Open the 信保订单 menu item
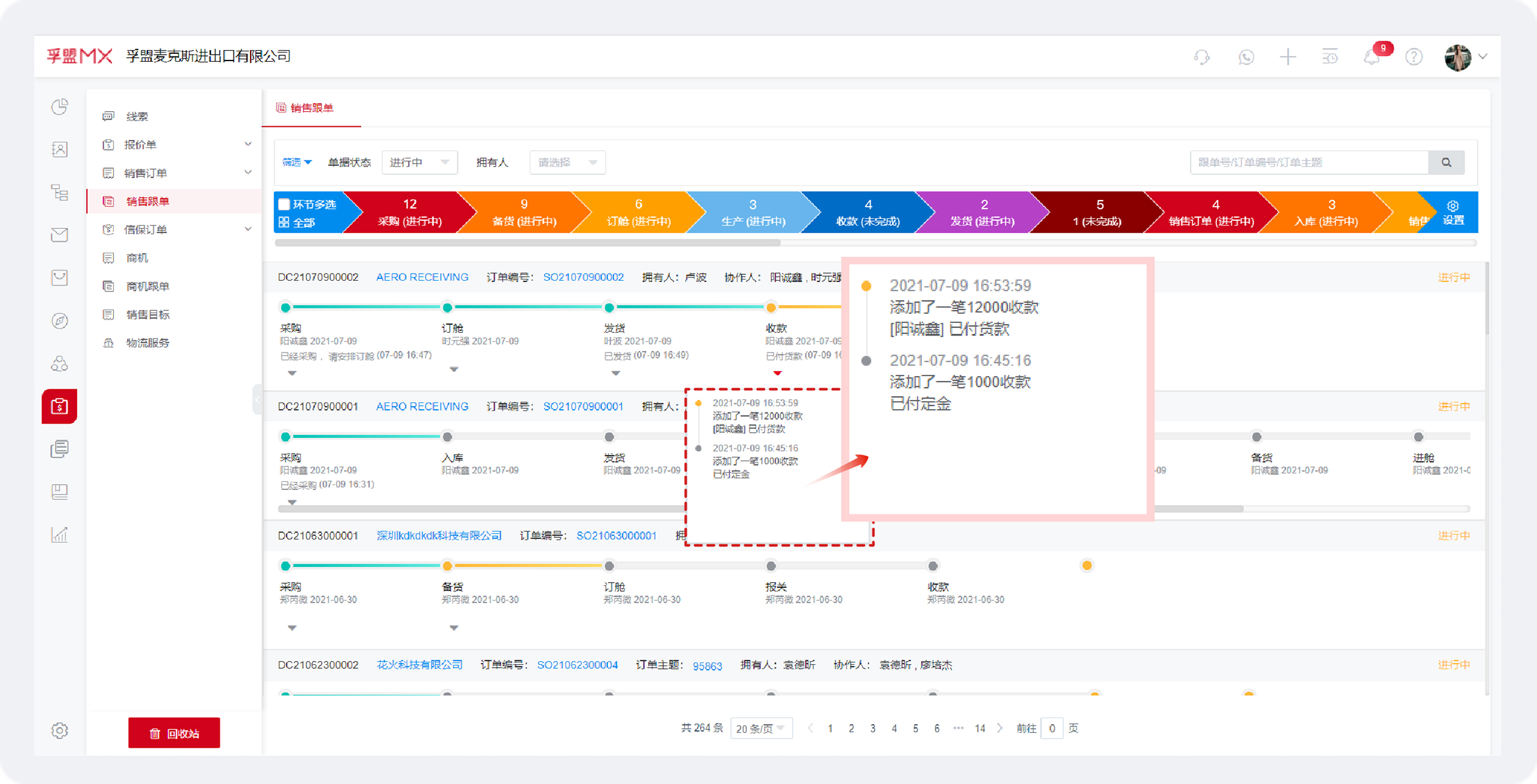Screen dimensions: 1537x784 coord(146,229)
